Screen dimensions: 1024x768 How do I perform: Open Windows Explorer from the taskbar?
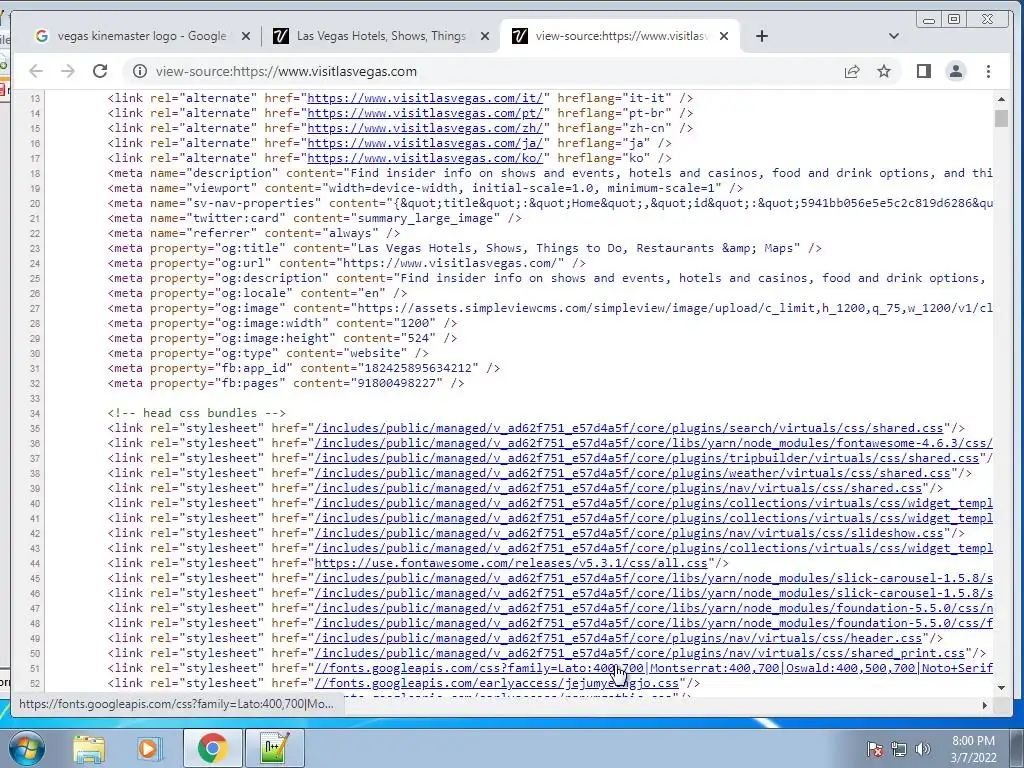(89, 748)
